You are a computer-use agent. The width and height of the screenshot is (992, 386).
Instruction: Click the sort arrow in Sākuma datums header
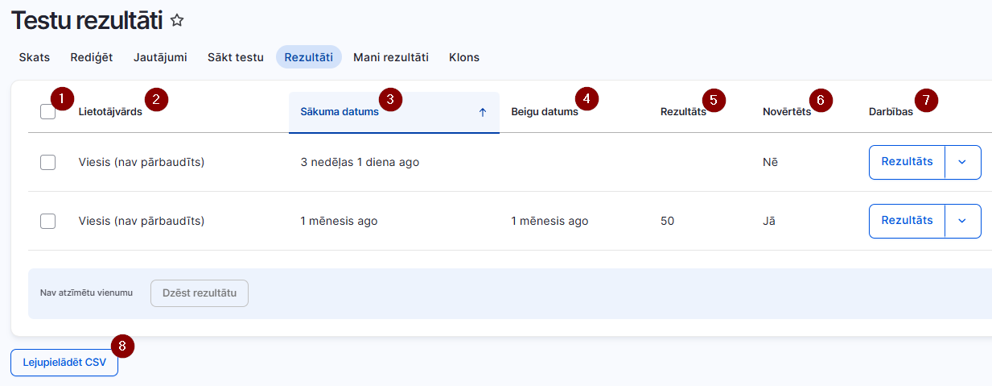[x=483, y=112]
